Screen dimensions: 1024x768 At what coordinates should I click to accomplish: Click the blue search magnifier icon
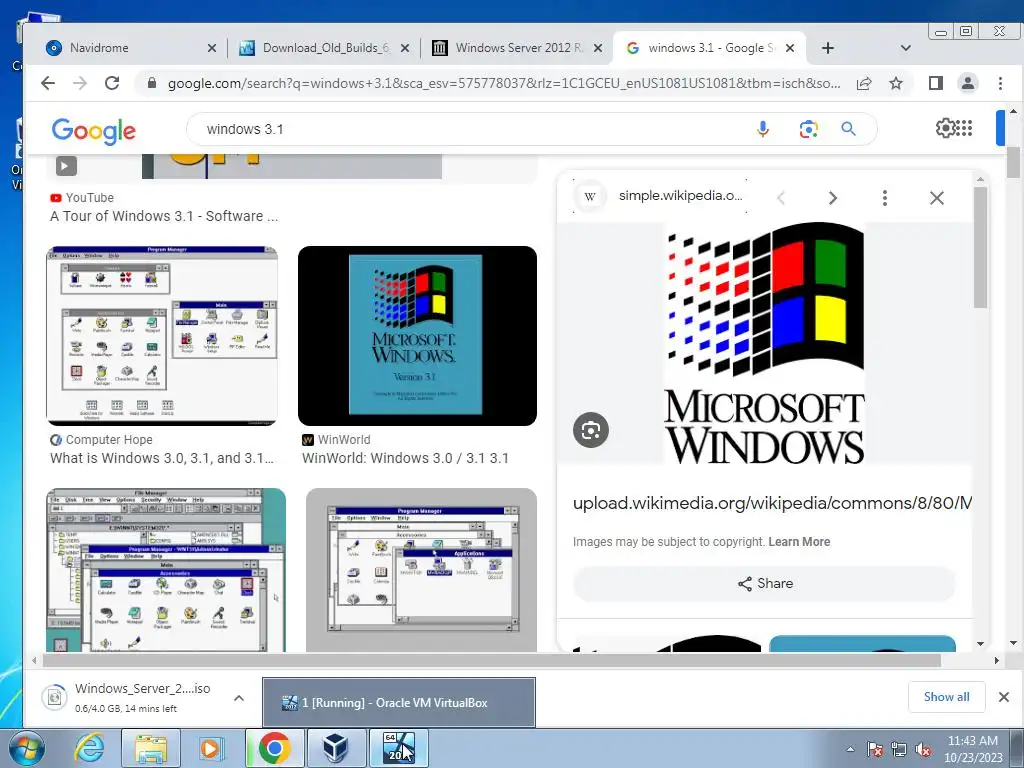(848, 129)
